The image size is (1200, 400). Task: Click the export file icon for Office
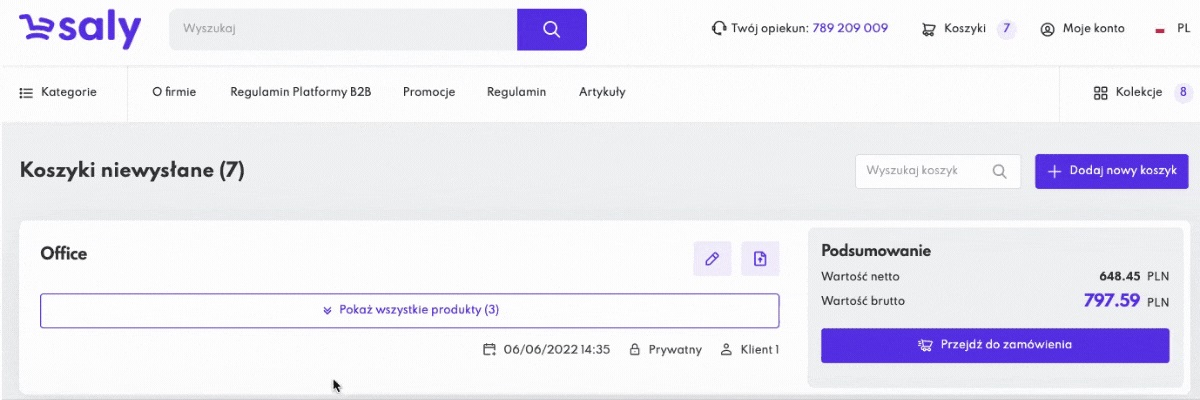pos(760,259)
